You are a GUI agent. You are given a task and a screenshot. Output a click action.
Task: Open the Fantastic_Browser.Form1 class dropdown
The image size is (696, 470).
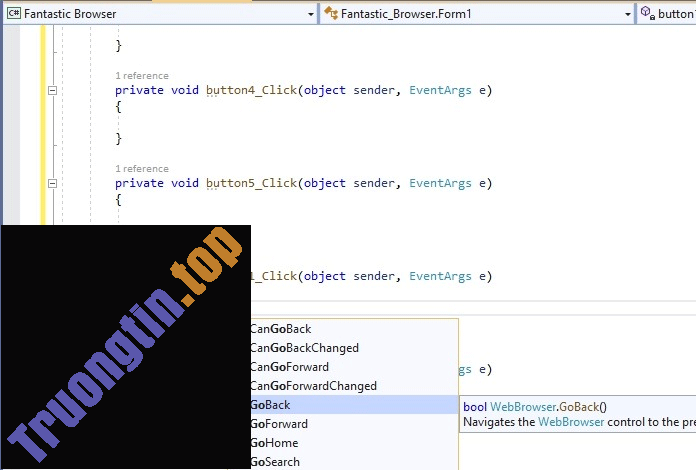[627, 14]
